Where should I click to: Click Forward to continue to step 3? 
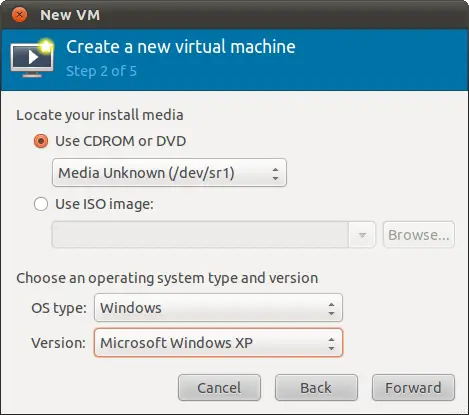tap(413, 388)
